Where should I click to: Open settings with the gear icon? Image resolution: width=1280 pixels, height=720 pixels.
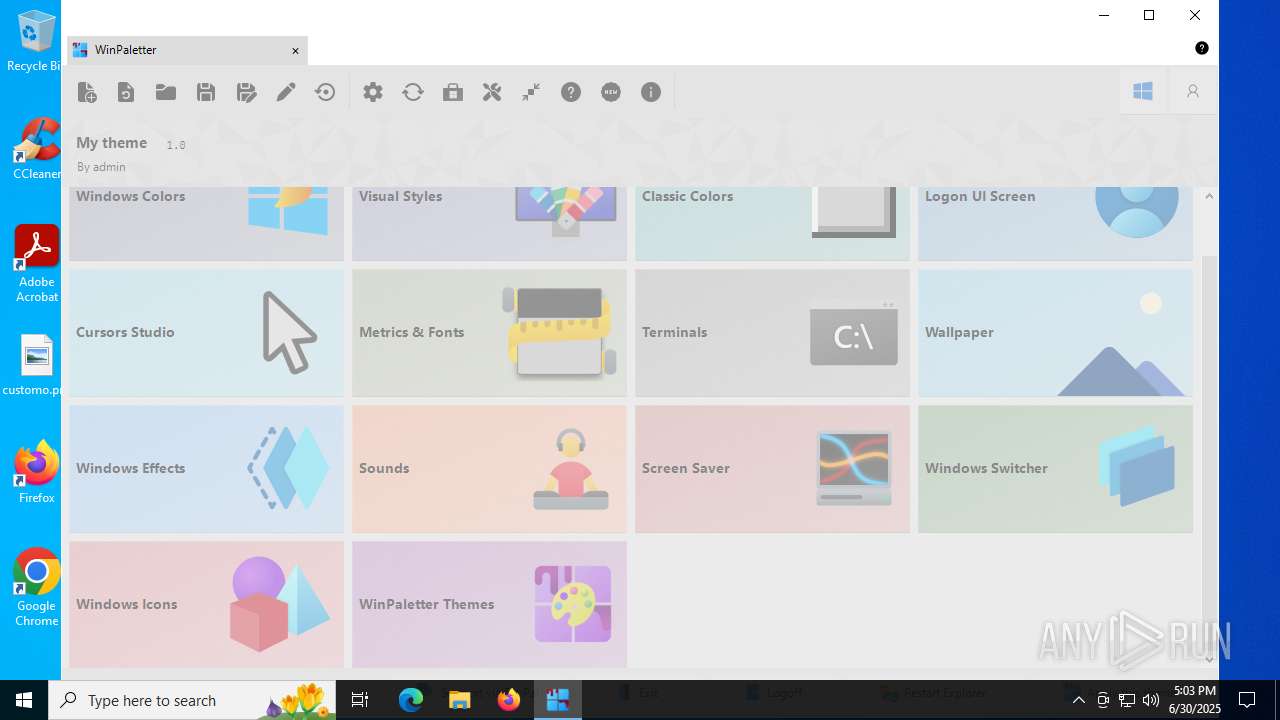click(x=373, y=92)
